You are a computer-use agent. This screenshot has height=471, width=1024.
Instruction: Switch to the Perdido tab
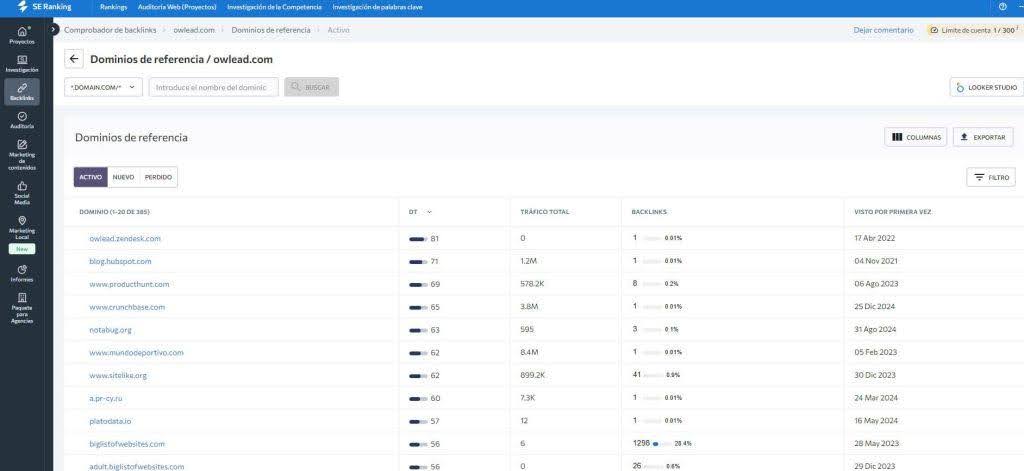(x=158, y=177)
